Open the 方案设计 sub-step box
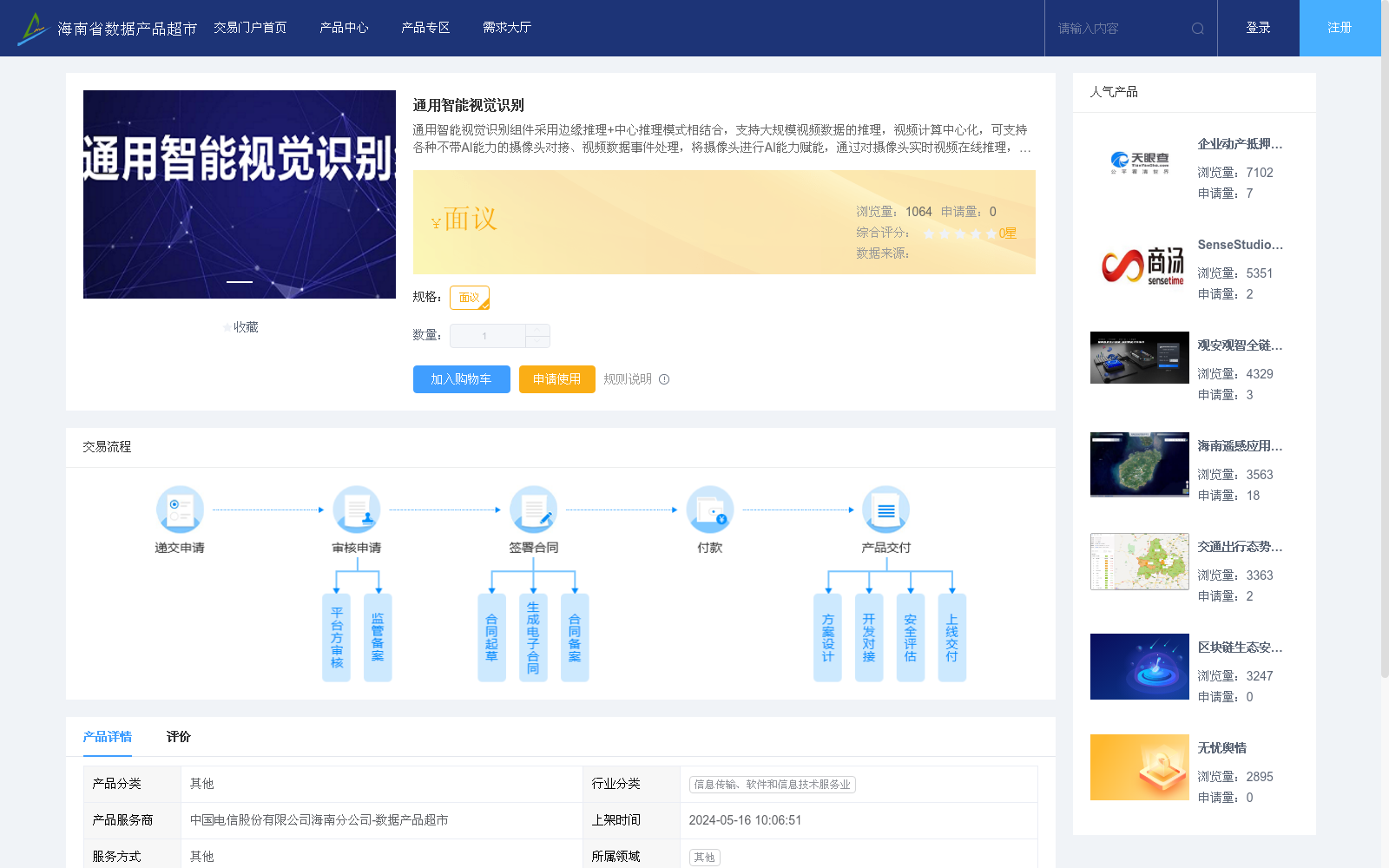 (x=827, y=637)
